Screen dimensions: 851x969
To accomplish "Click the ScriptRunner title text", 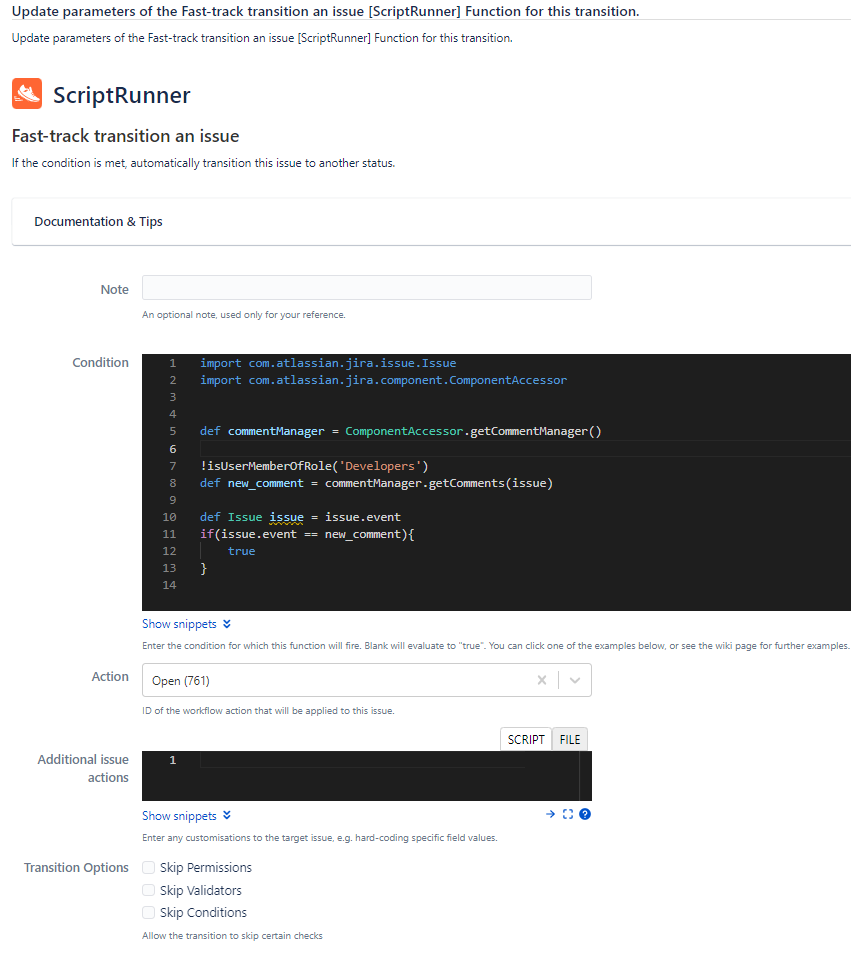I will click(x=122, y=95).
